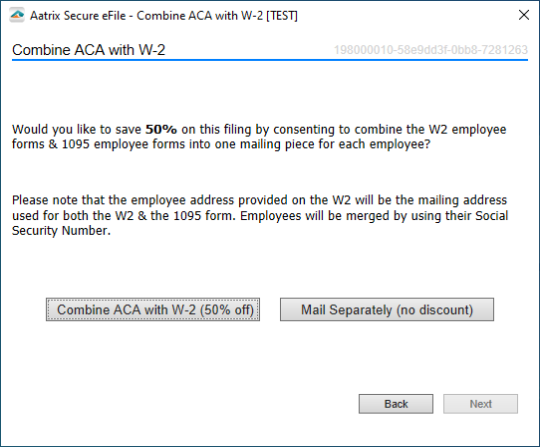This screenshot has width=540, height=447.
Task: Click the "Security Number." text line
Action: pyautogui.click(x=61, y=230)
